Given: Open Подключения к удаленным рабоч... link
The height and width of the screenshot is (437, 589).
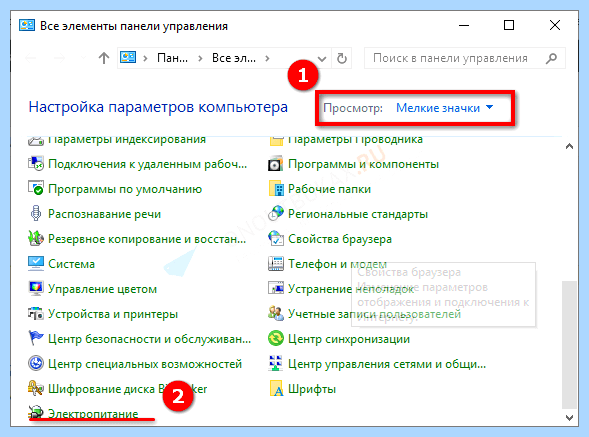Looking at the screenshot, I should pos(148,164).
